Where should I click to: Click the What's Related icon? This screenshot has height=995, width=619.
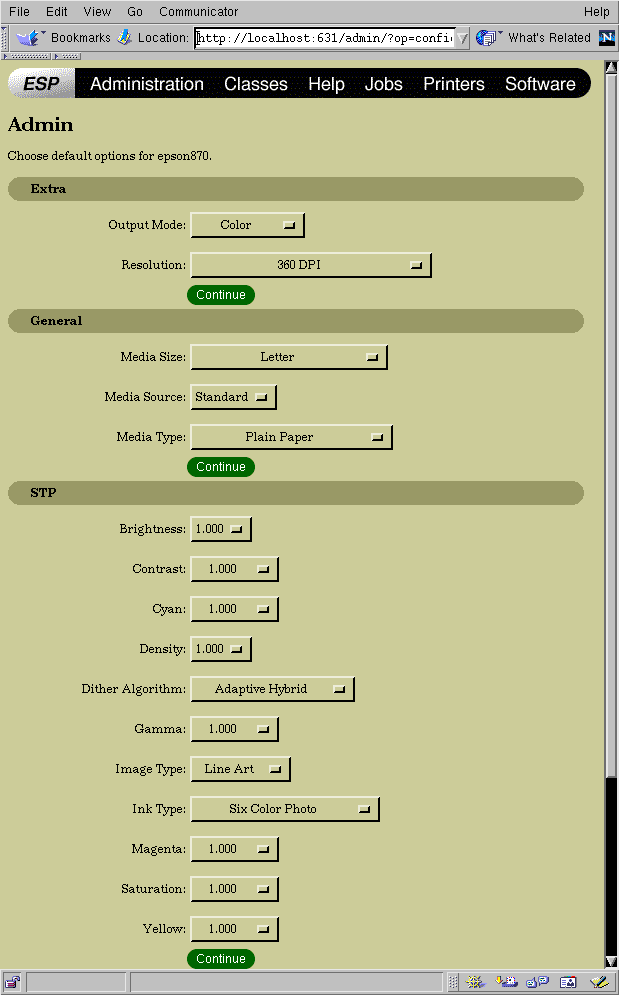[x=487, y=38]
